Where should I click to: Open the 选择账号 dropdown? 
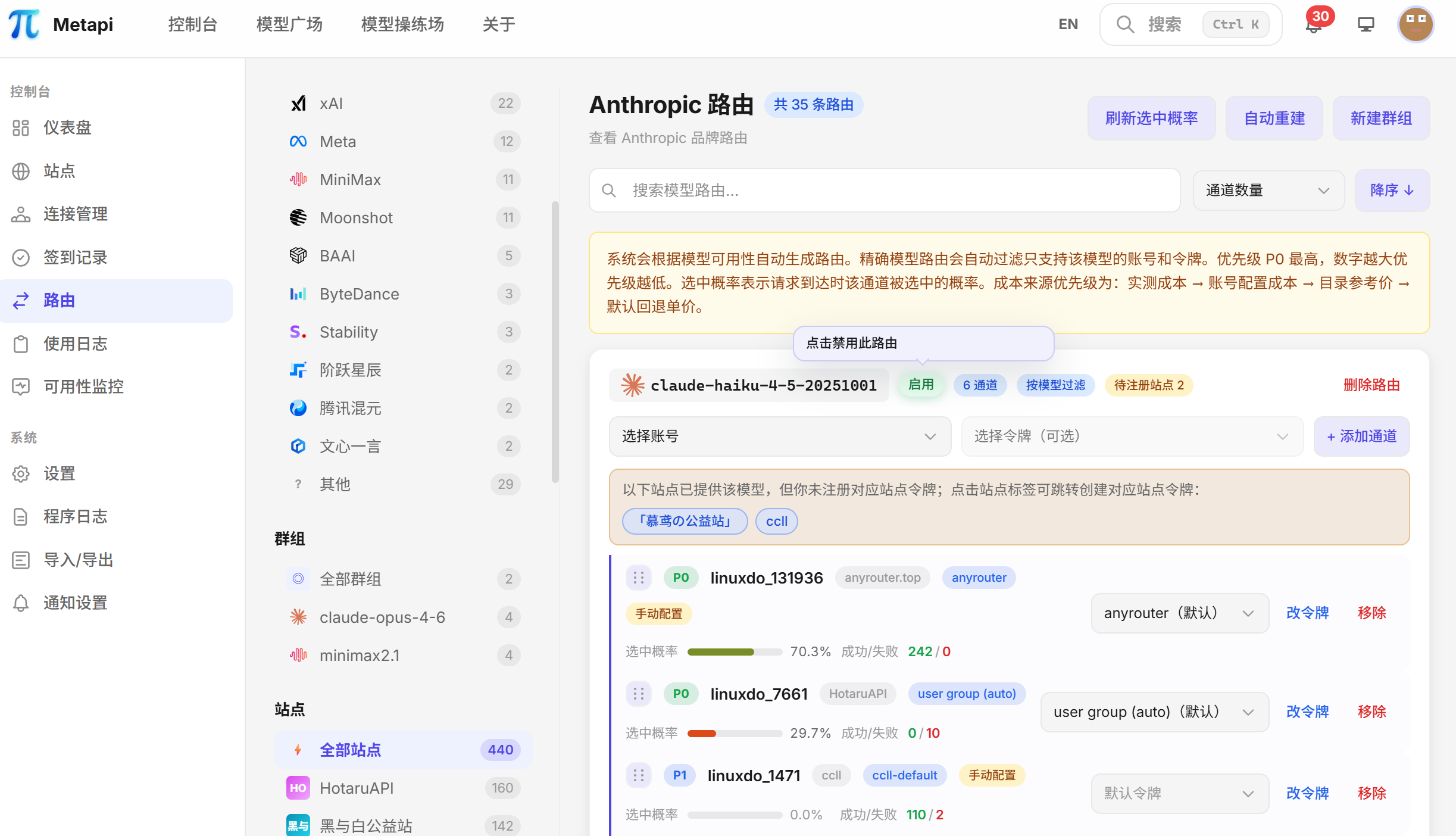(780, 436)
